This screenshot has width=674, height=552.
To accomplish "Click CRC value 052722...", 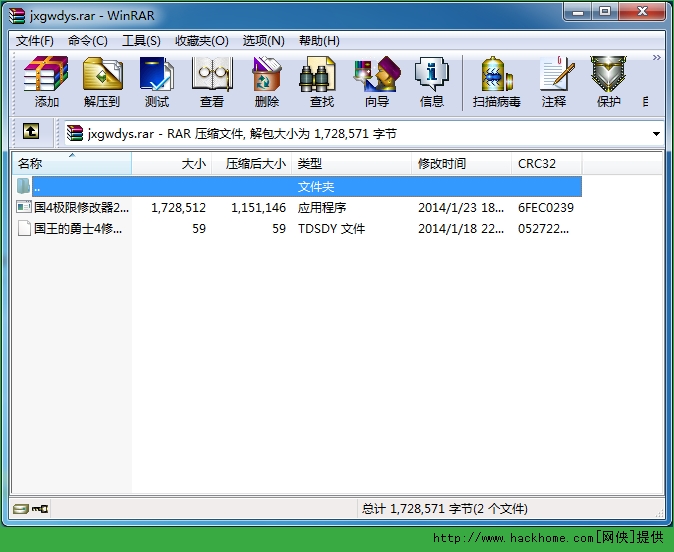I will [x=543, y=228].
